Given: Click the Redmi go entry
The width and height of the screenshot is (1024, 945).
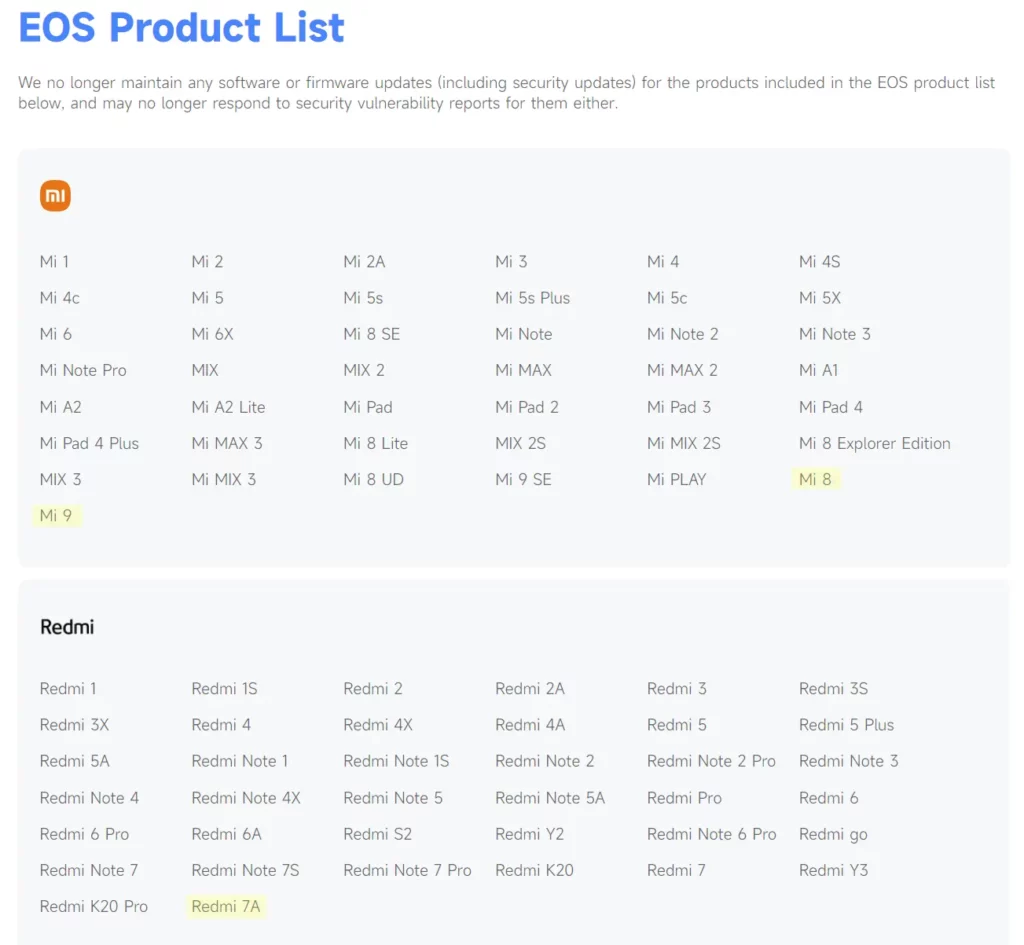Looking at the screenshot, I should (x=833, y=834).
